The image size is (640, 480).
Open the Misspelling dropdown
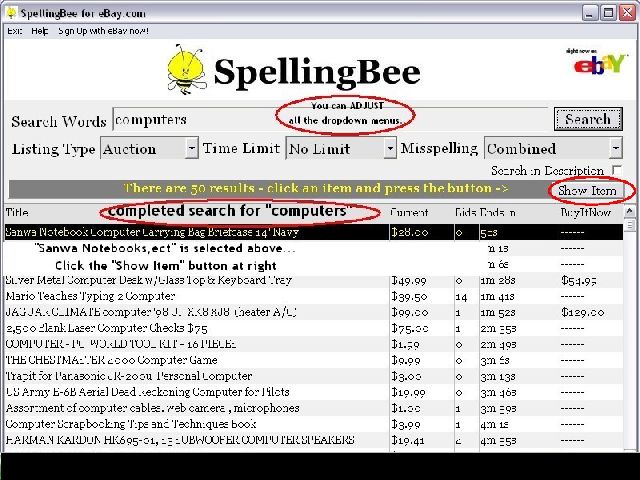[x=616, y=148]
